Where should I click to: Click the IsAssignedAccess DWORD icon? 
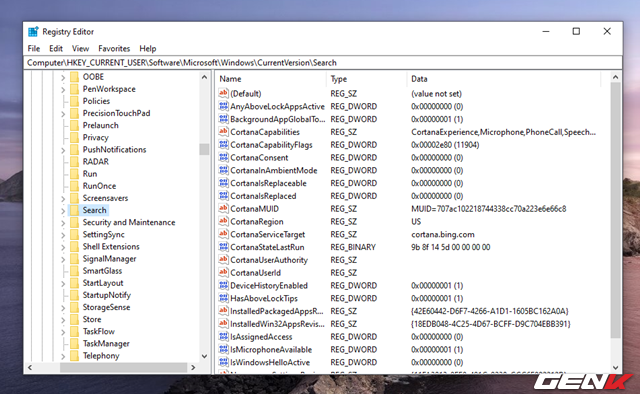click(223, 336)
